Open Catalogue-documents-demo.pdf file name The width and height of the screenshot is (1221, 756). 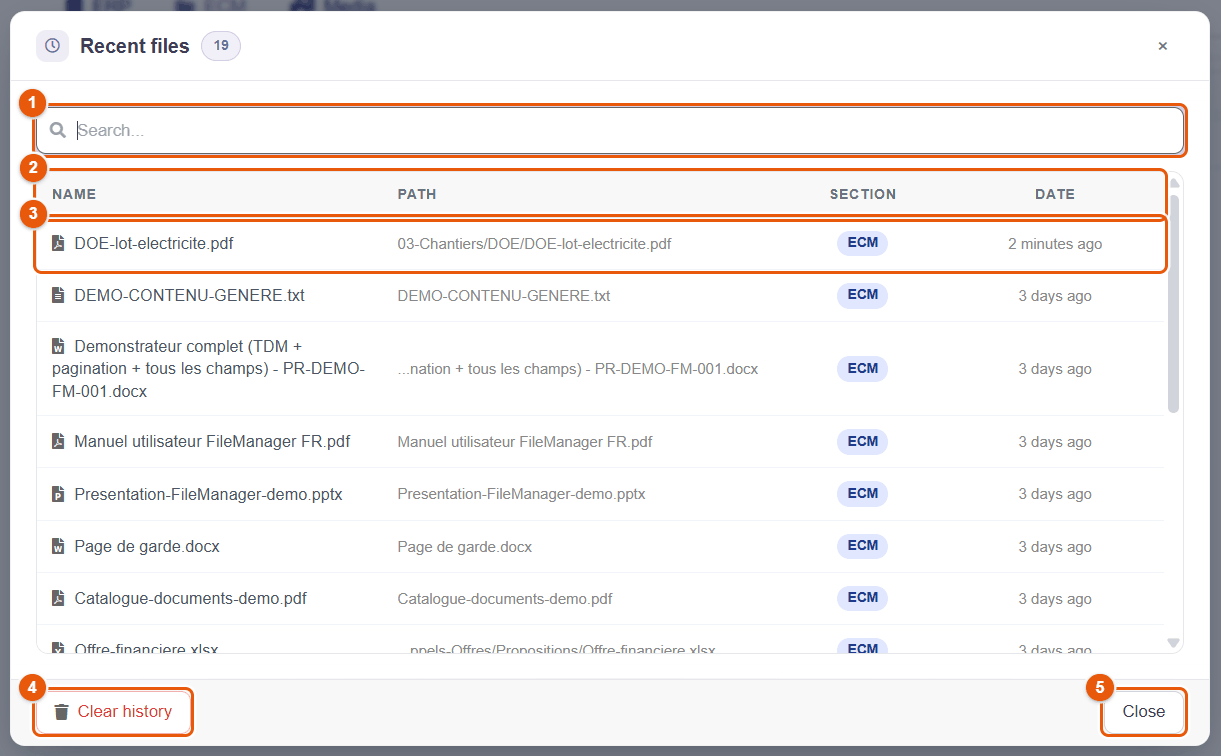point(191,598)
